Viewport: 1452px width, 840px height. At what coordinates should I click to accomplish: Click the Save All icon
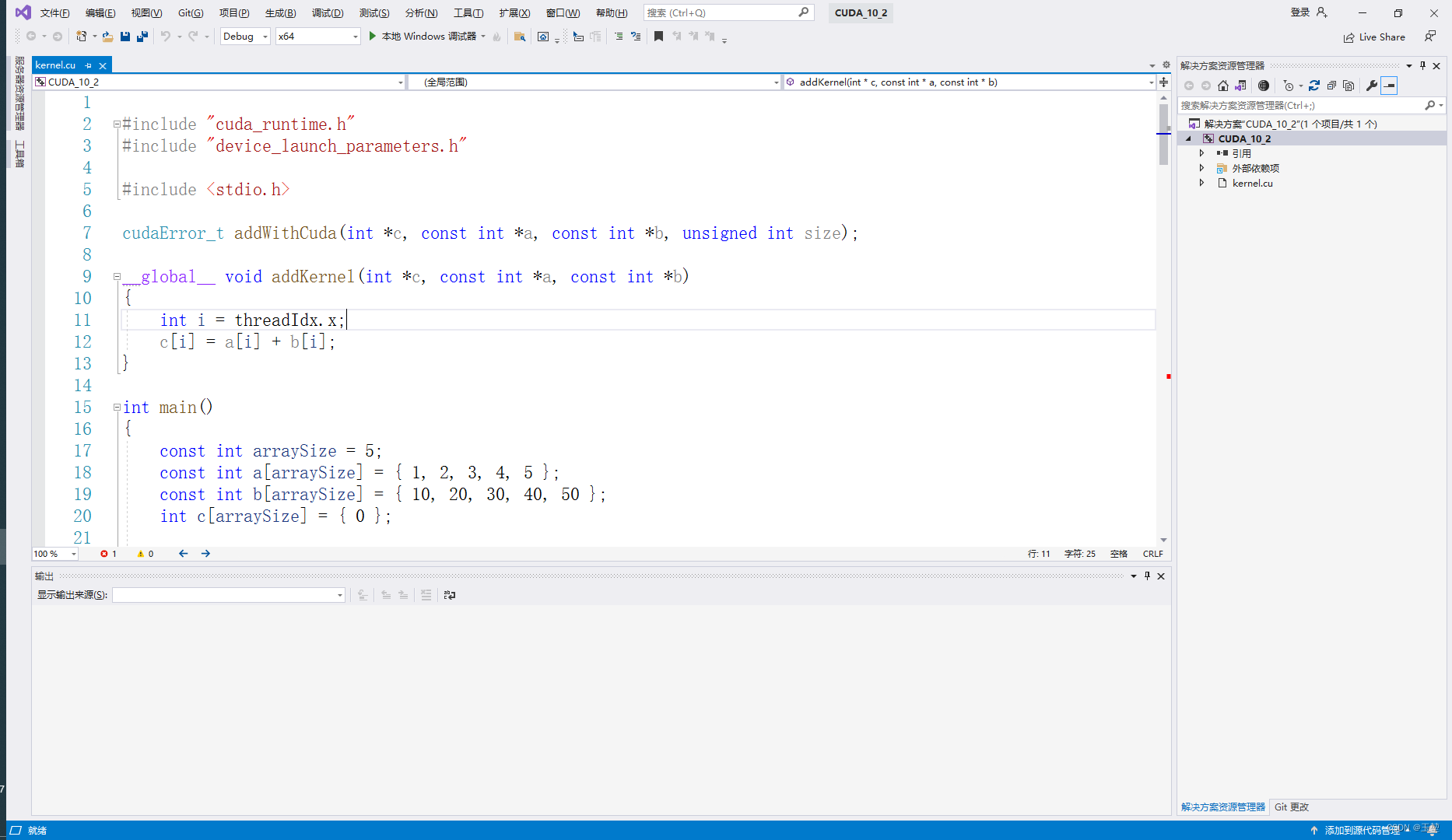[x=142, y=36]
